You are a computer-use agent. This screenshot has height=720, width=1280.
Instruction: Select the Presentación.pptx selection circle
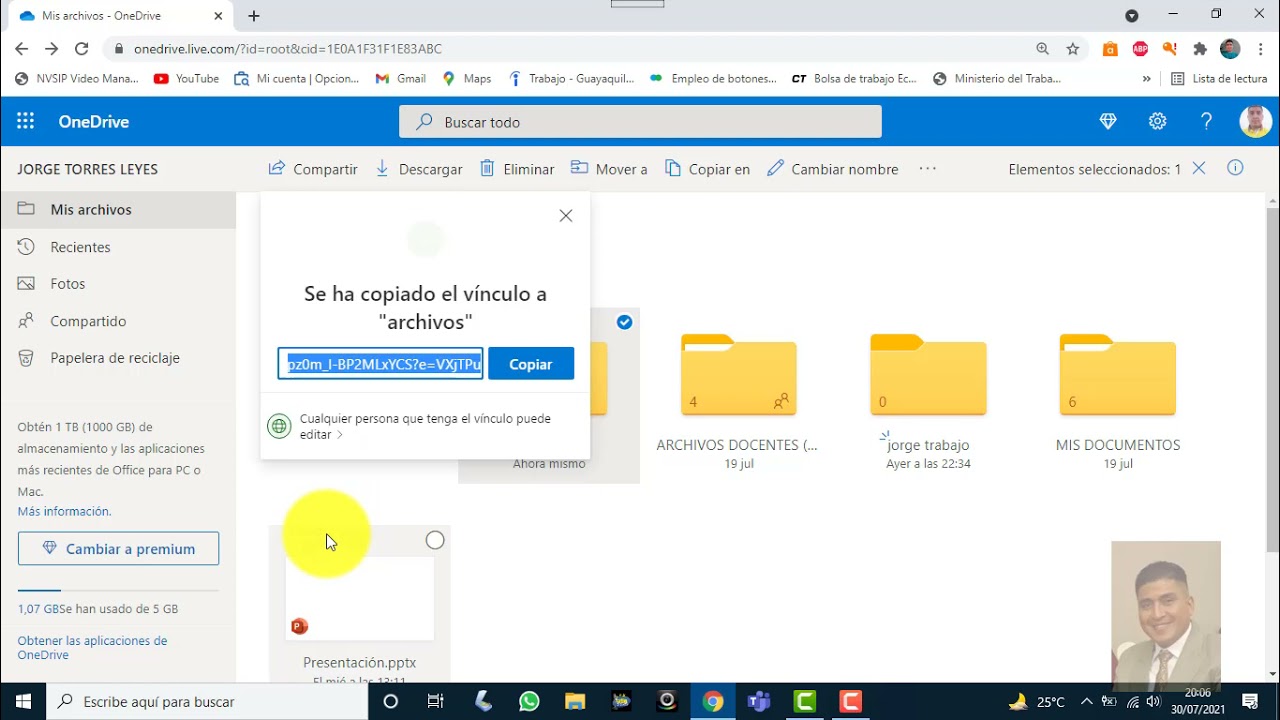(435, 540)
